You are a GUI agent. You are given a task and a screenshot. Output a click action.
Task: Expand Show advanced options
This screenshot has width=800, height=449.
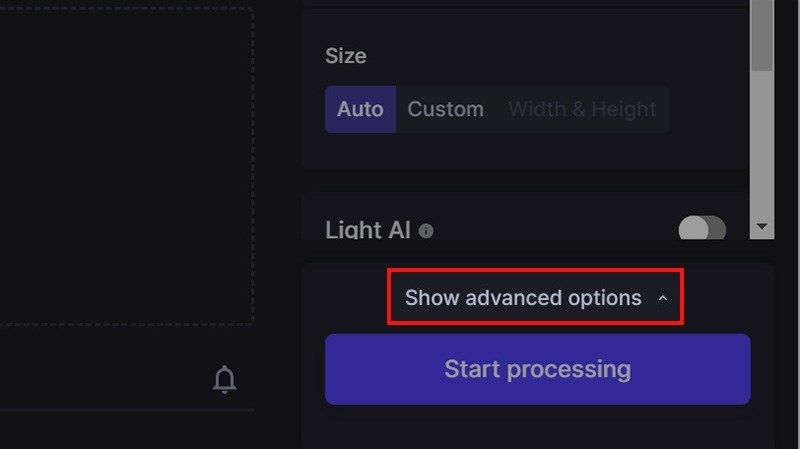[x=535, y=297]
